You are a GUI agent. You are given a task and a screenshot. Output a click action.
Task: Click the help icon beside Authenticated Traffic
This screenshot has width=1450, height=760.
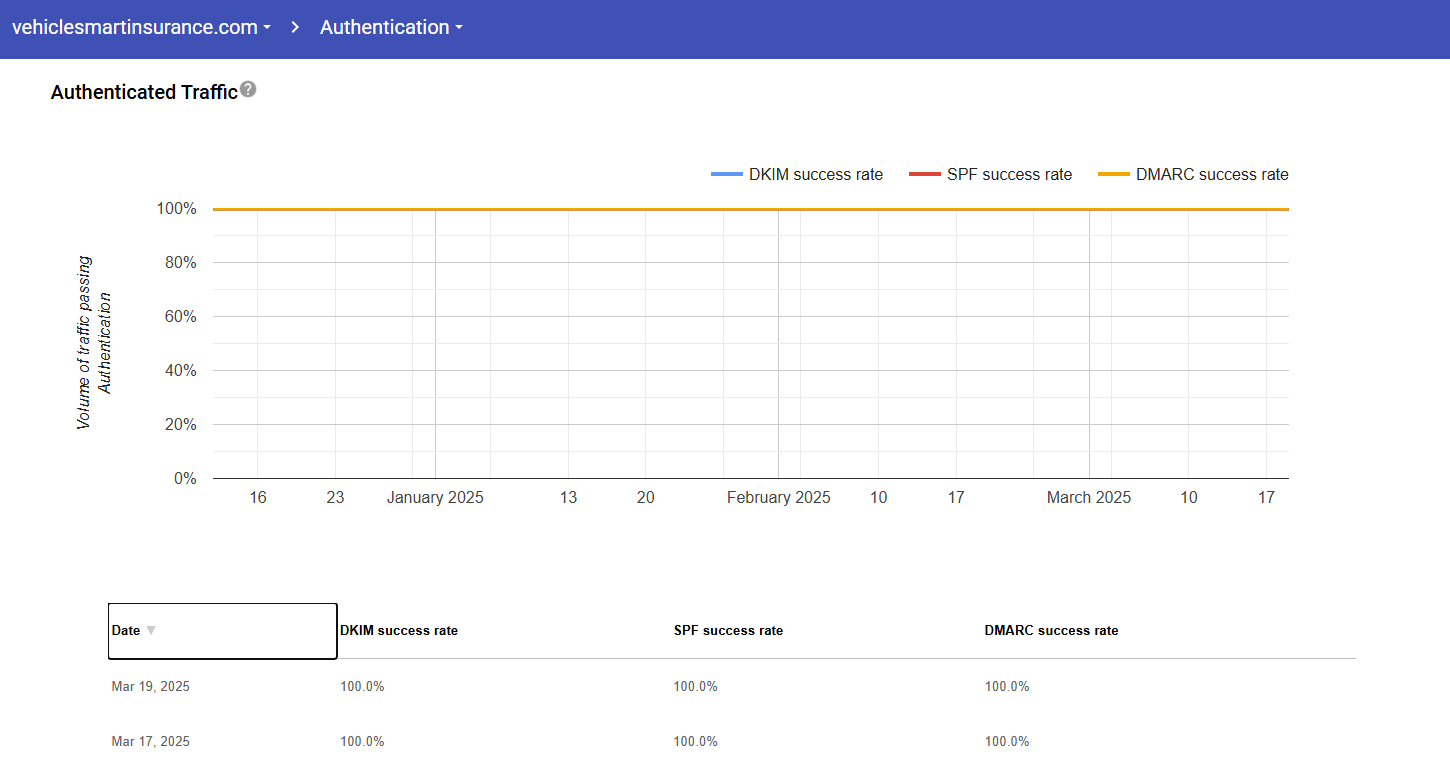(x=248, y=89)
